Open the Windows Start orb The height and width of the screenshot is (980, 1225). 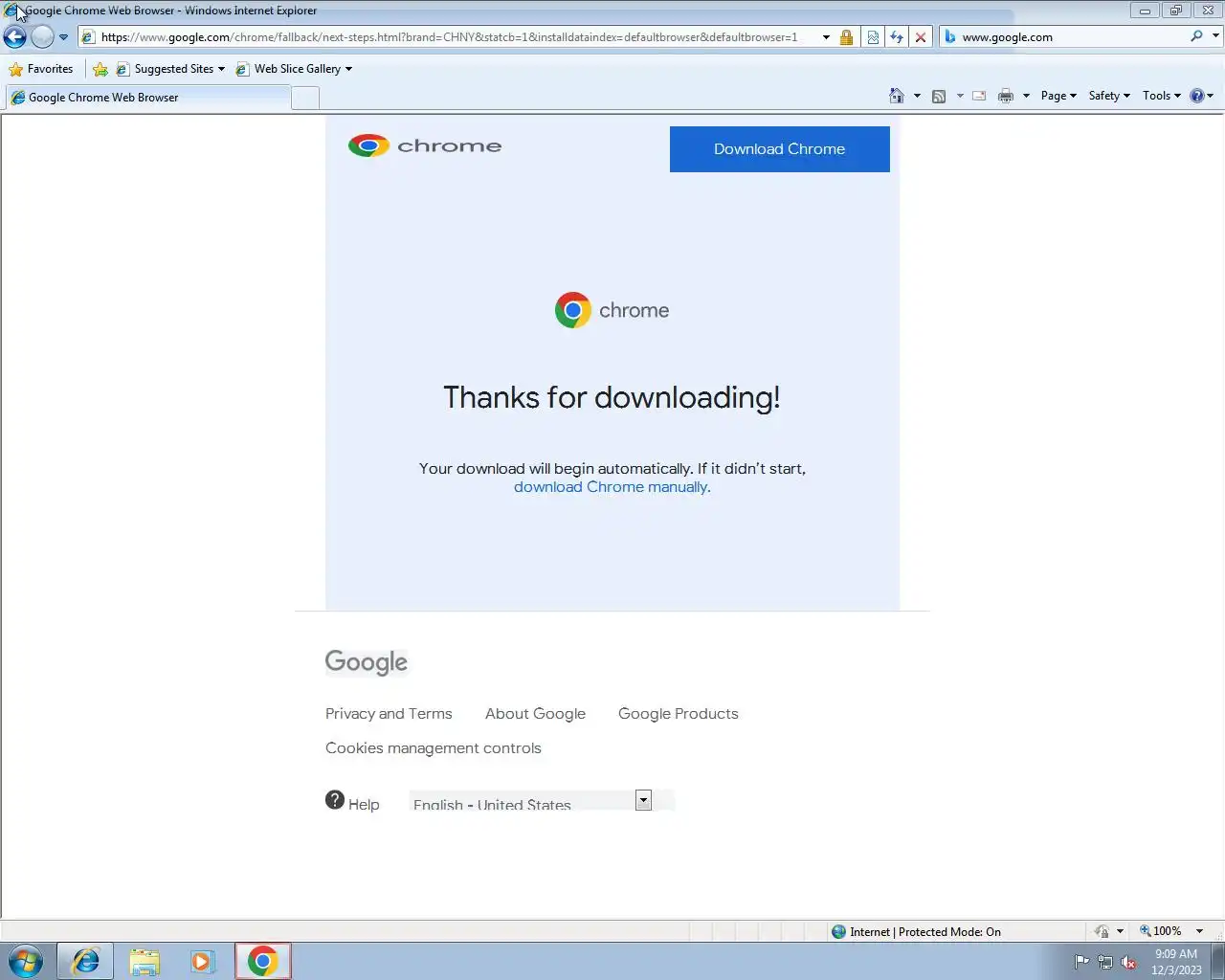[25, 961]
